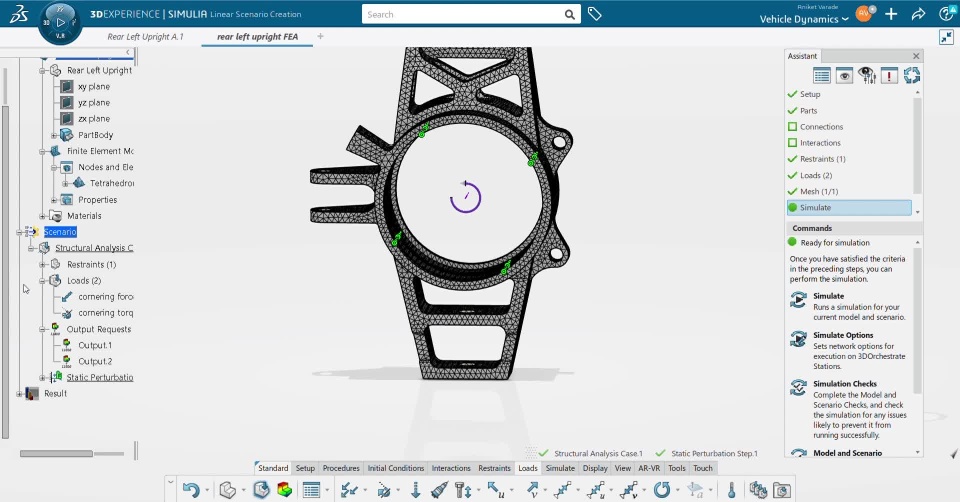Screen dimensions: 960x502
Task: Click the plus add icon in top bar
Action: (891, 14)
